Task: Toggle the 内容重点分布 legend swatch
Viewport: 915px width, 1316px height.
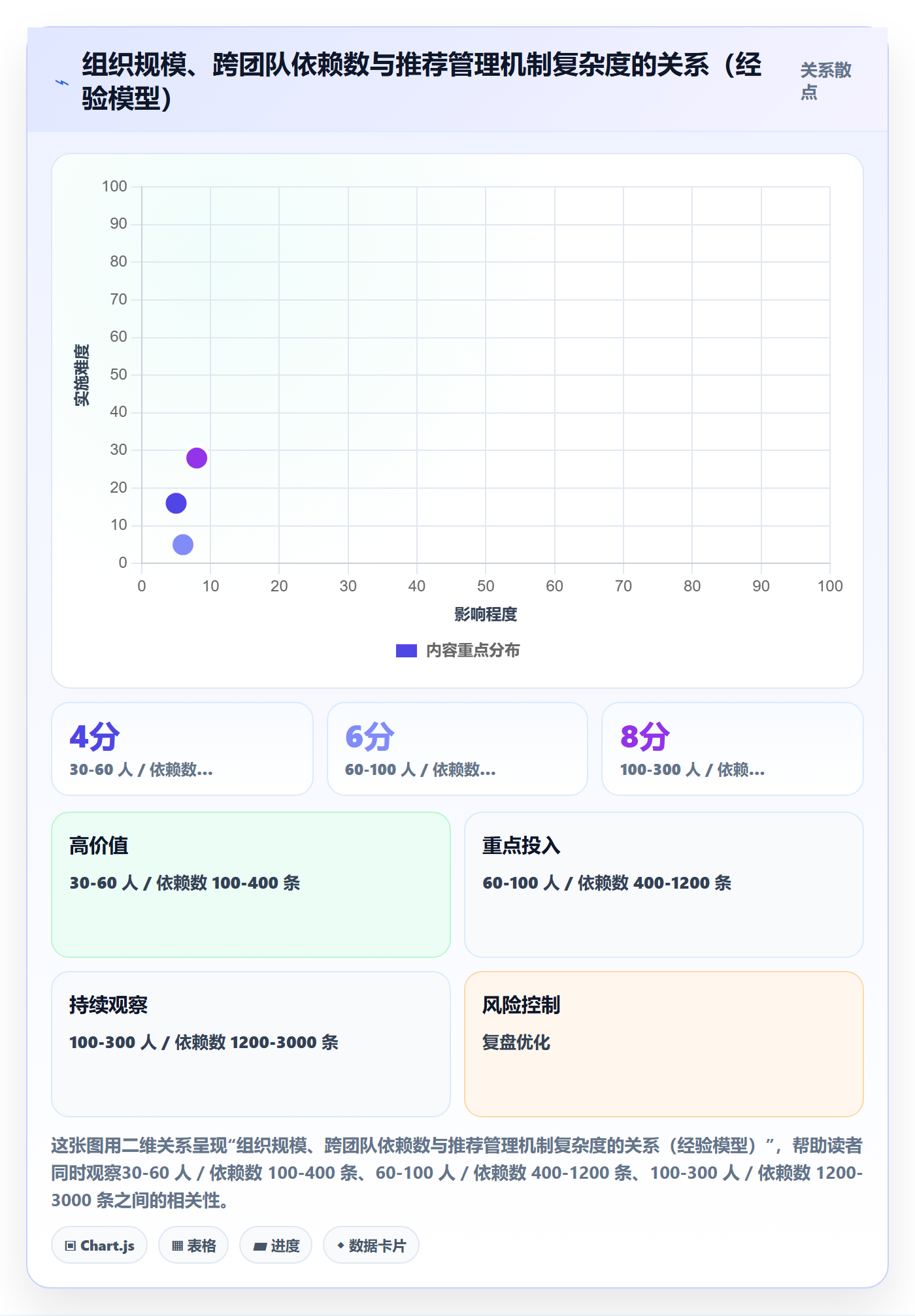Action: click(406, 651)
